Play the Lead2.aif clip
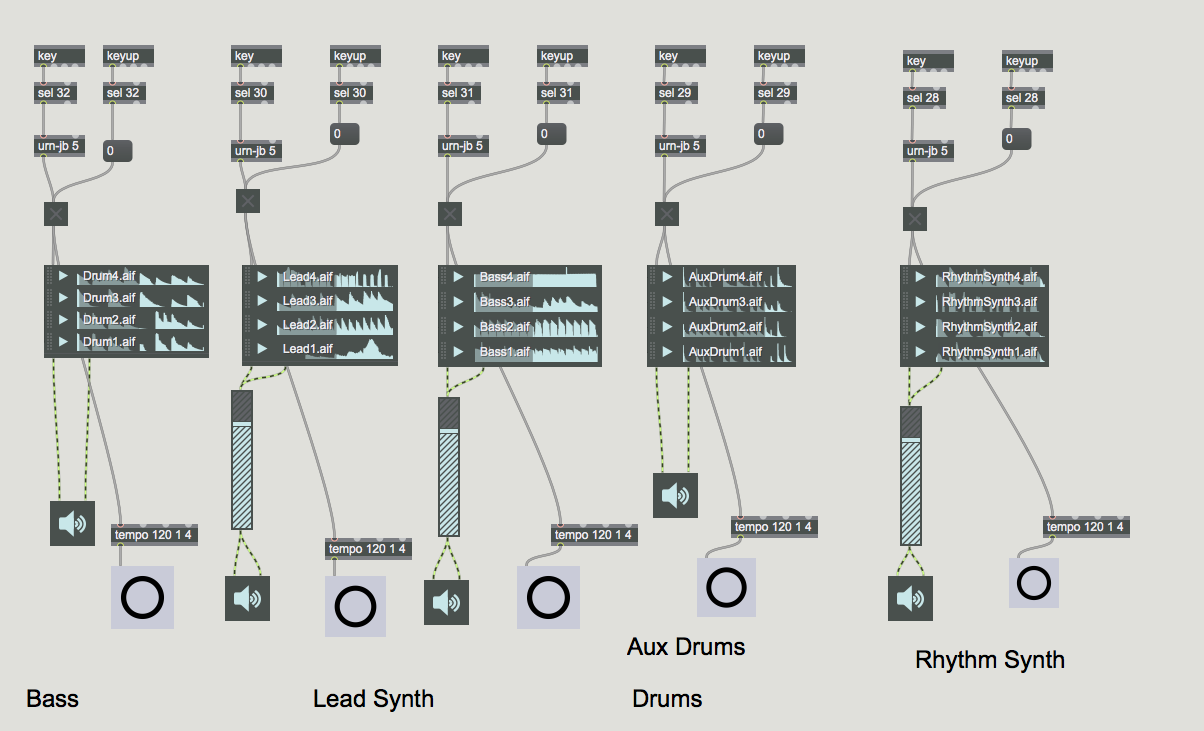Screen dimensions: 1204x731 point(262,325)
